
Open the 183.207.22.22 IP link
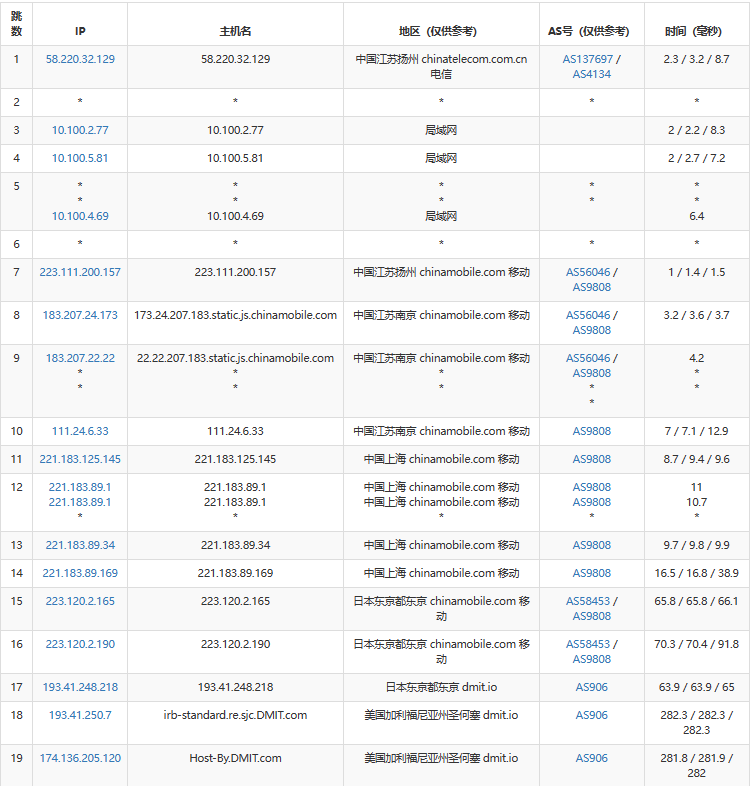point(80,358)
